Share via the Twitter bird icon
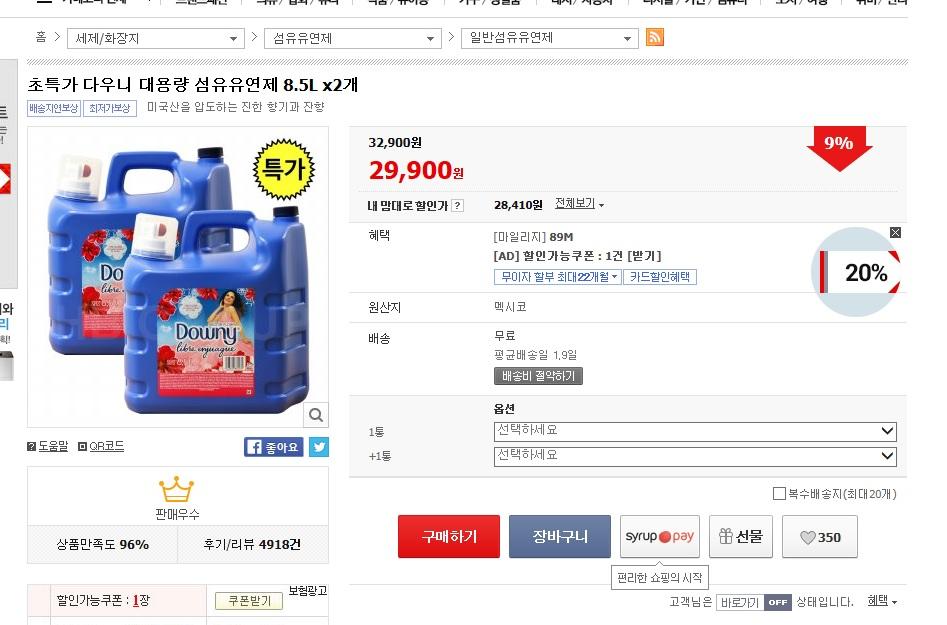Image resolution: width=947 pixels, height=625 pixels. coord(318,447)
